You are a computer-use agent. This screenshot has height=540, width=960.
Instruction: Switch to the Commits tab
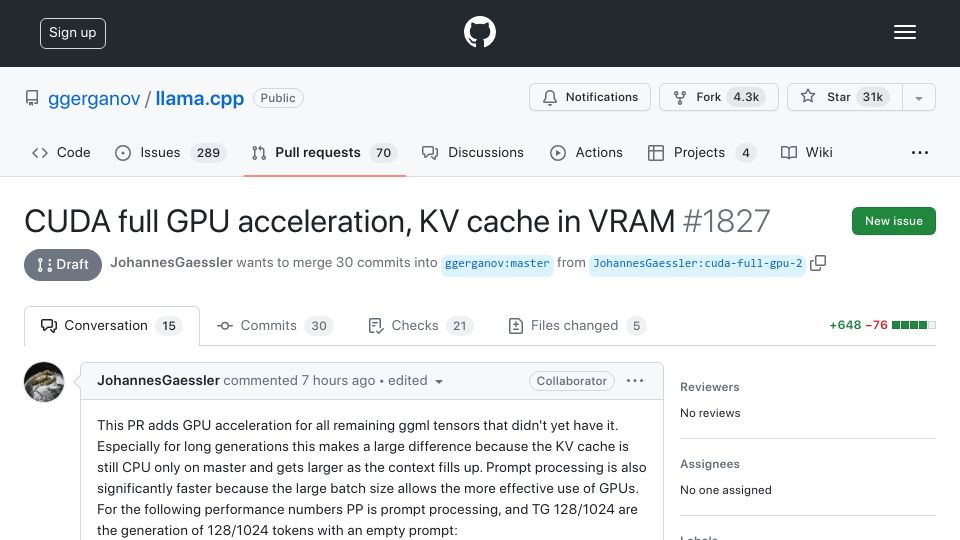pos(275,326)
